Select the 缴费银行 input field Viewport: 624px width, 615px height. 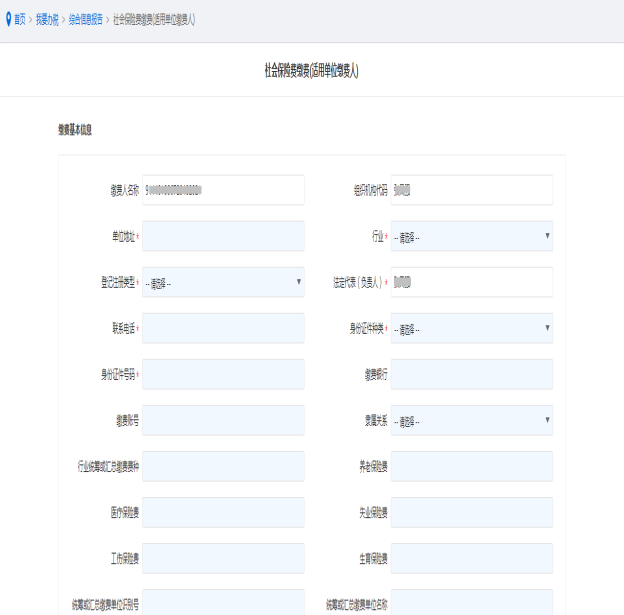point(471,374)
